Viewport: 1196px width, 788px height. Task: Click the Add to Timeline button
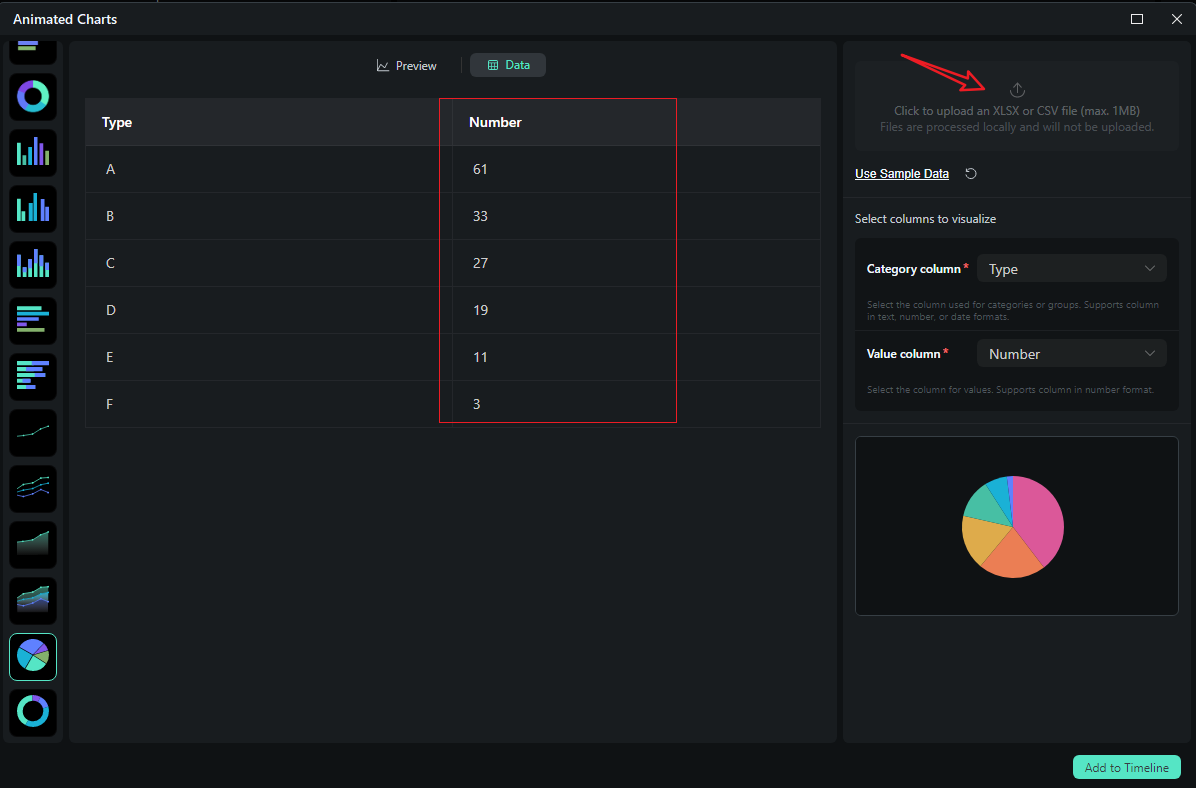pyautogui.click(x=1127, y=767)
